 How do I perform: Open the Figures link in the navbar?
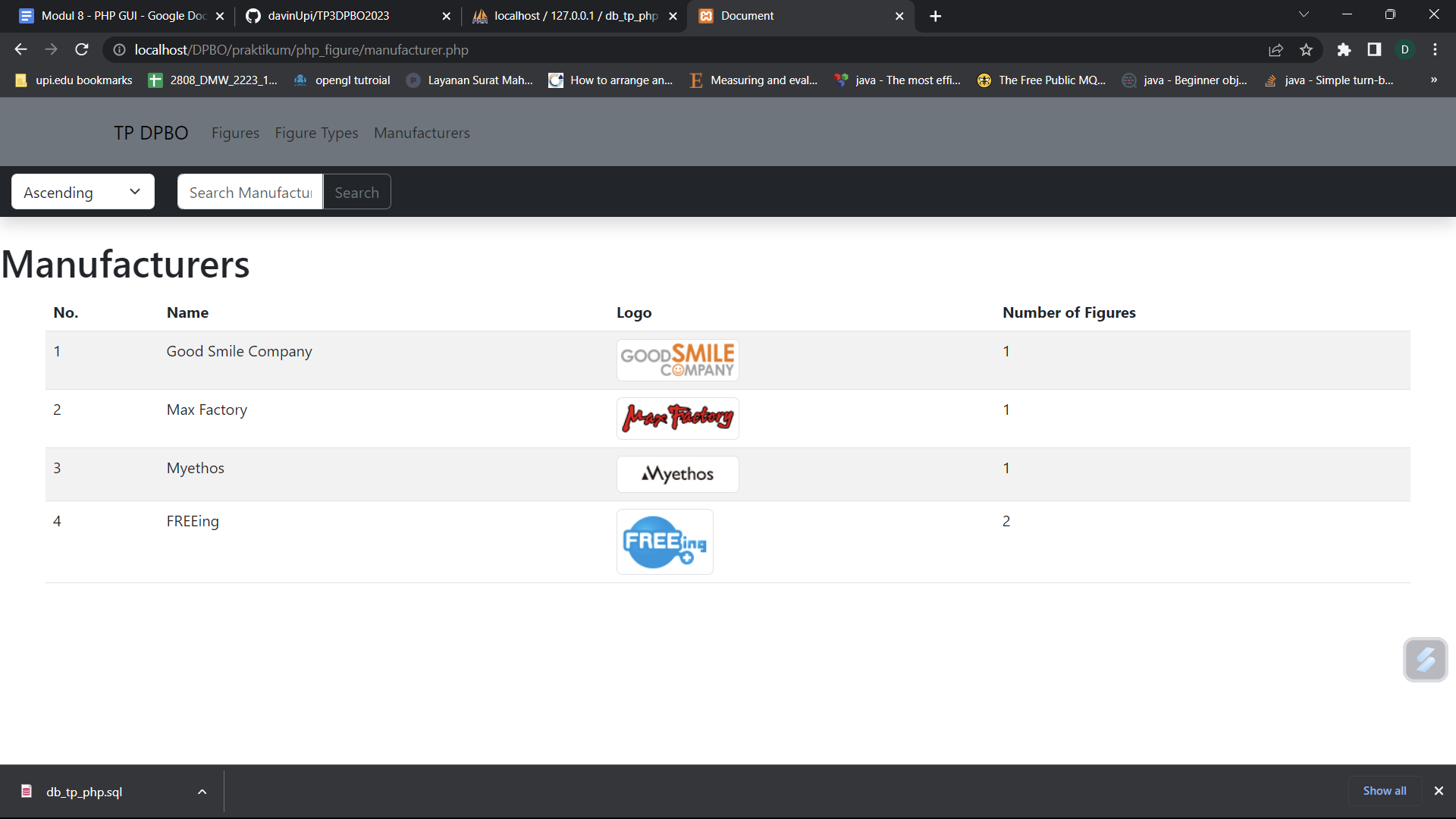point(235,133)
